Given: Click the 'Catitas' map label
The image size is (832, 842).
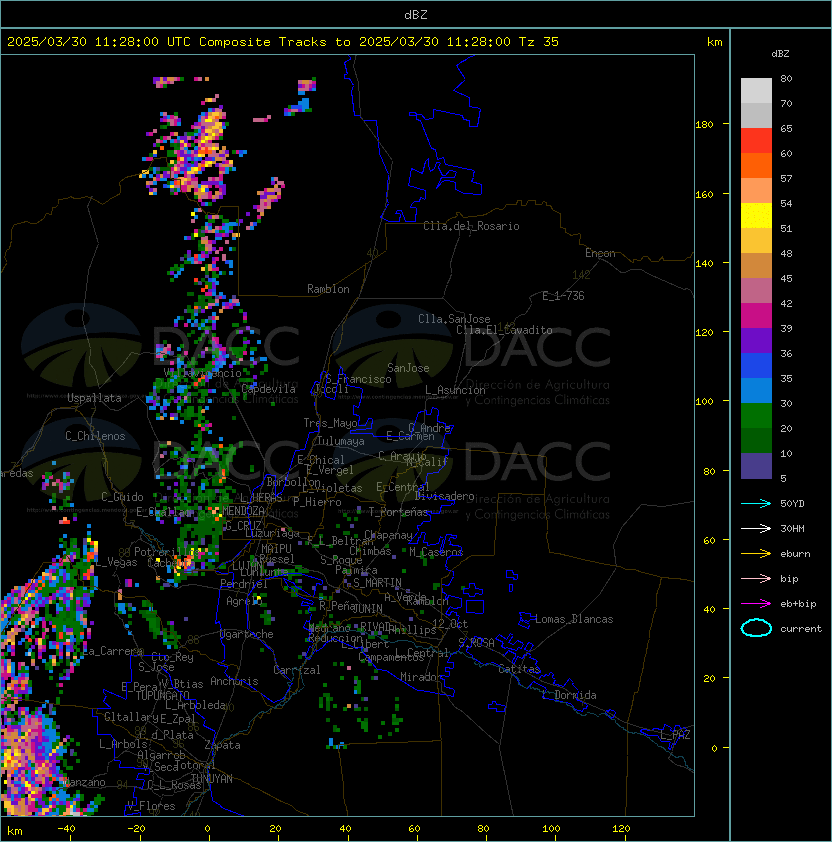Looking at the screenshot, I should tap(519, 669).
